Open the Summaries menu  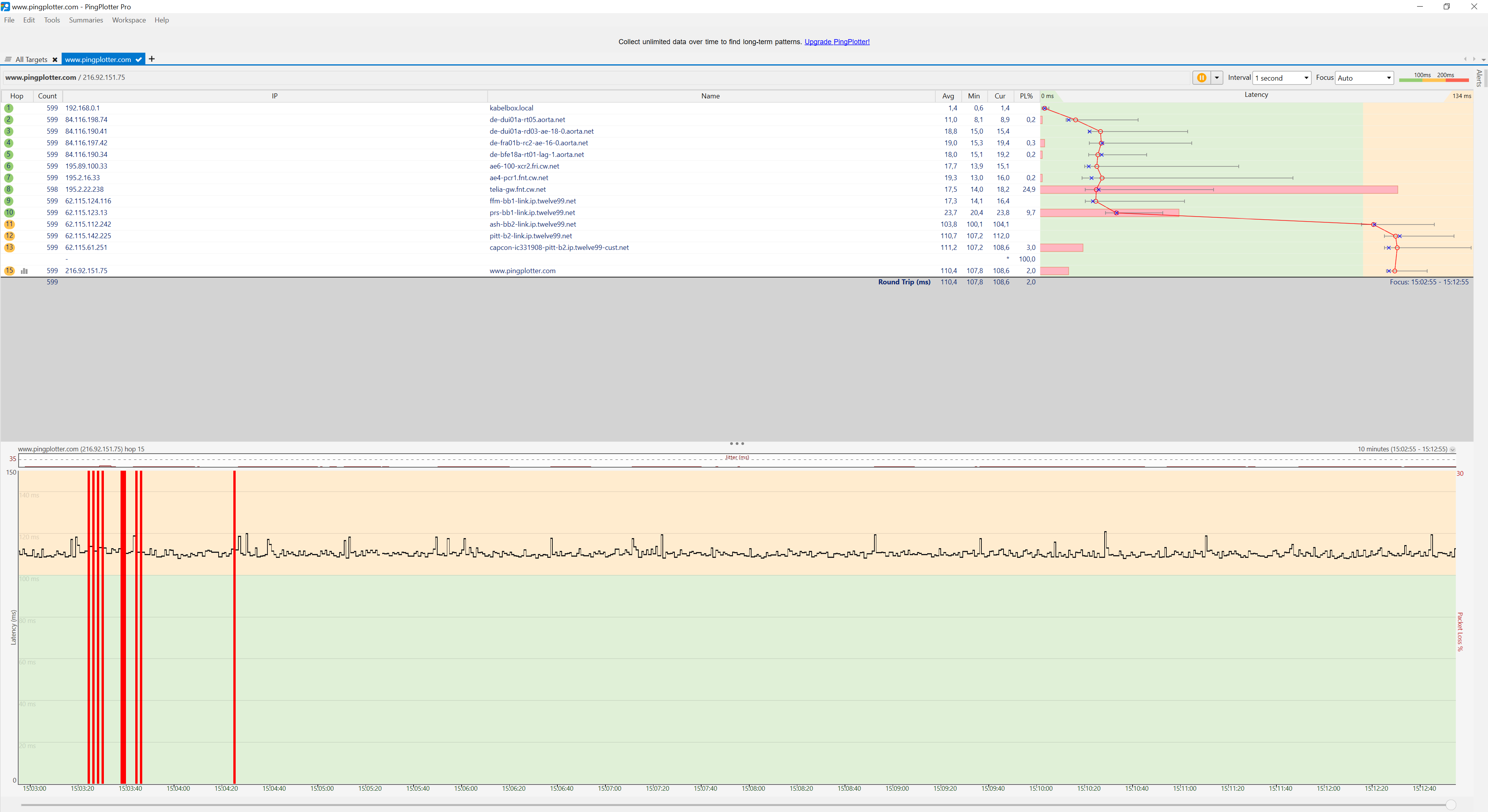click(86, 20)
